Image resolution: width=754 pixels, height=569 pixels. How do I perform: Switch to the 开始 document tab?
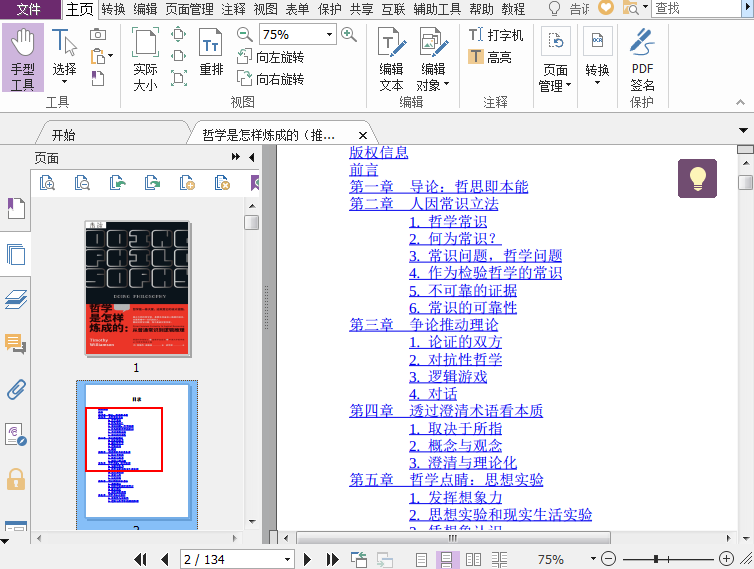[x=63, y=135]
